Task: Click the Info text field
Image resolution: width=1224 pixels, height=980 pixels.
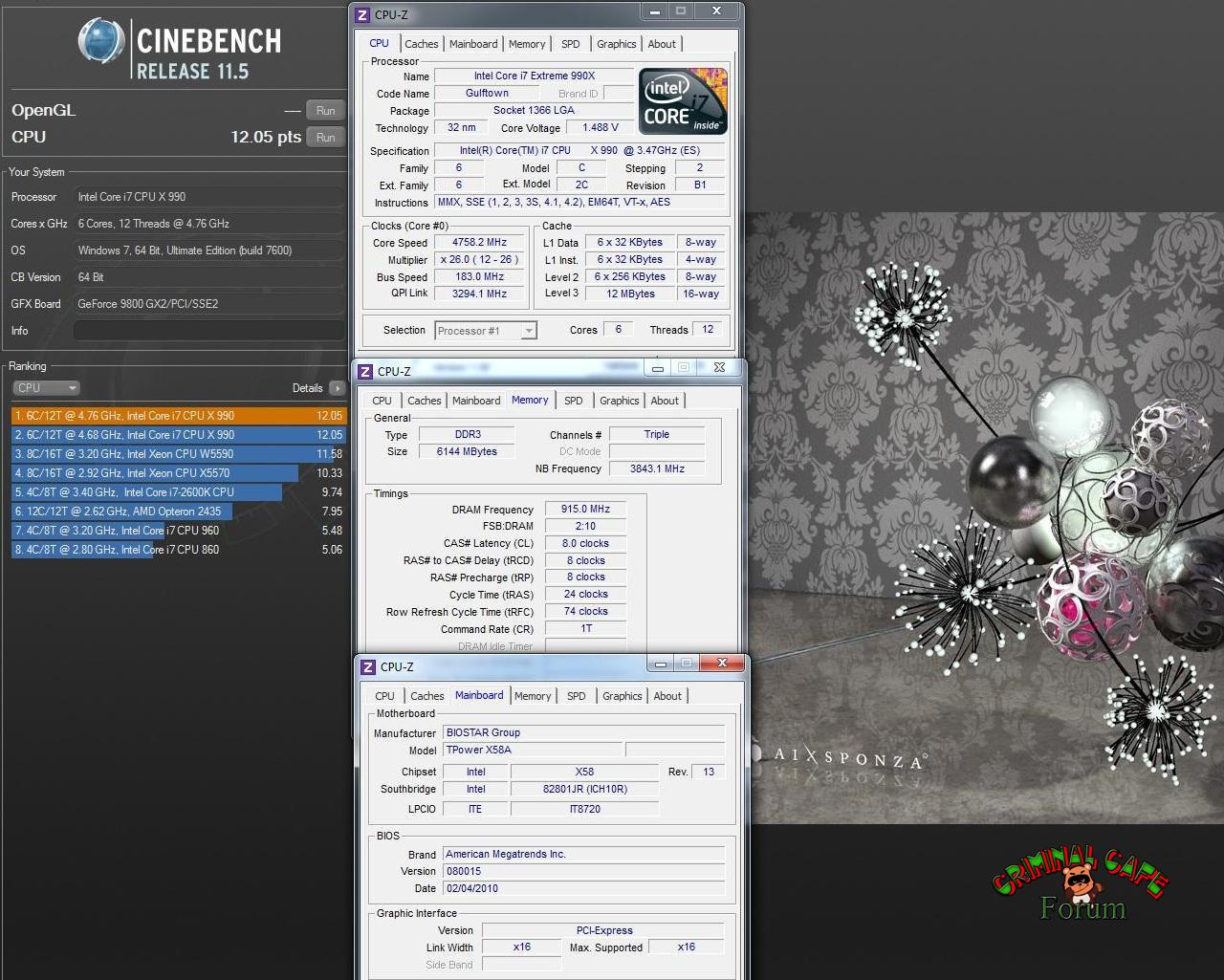Action: (208, 331)
